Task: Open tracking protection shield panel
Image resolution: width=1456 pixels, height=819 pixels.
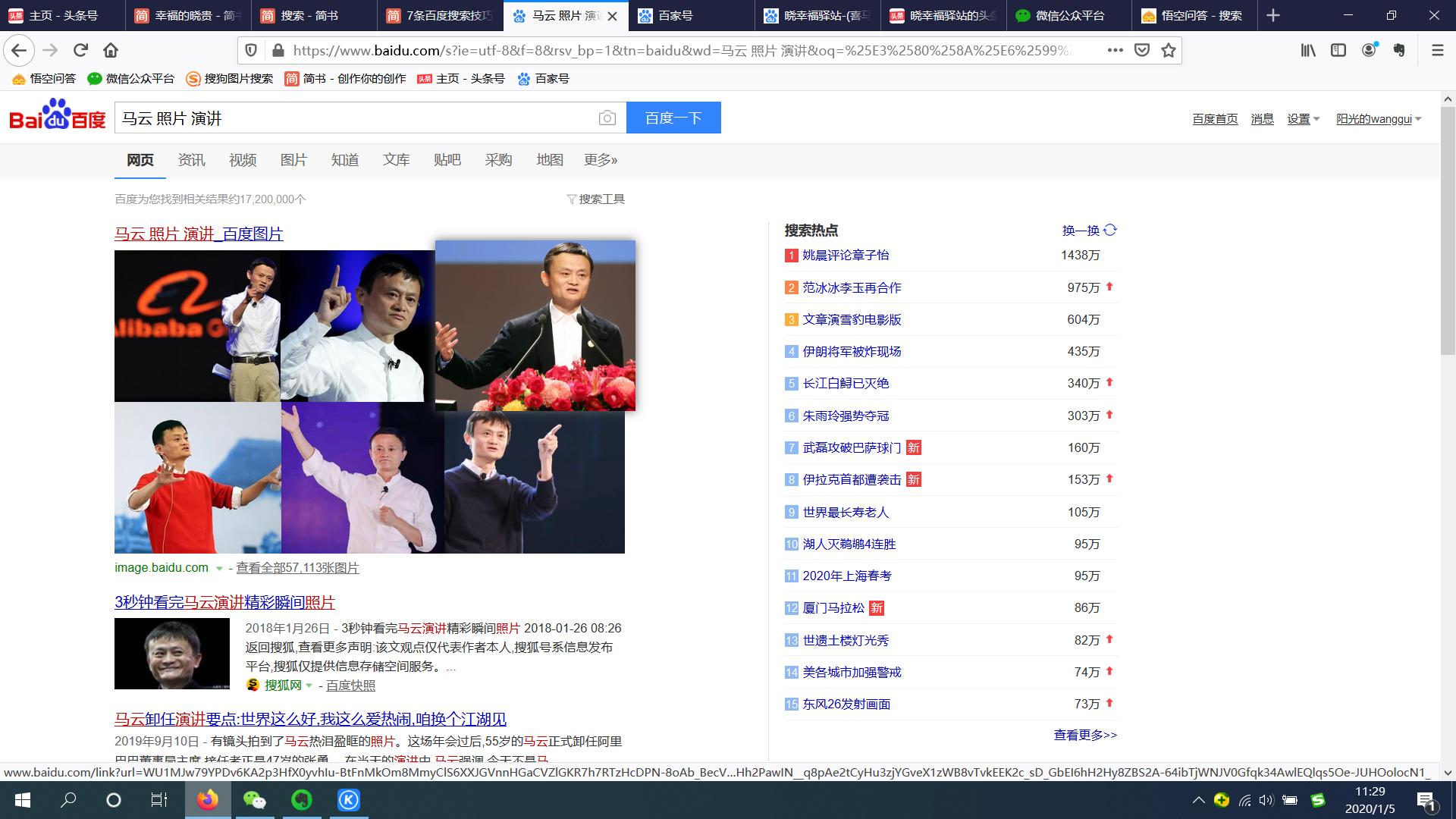Action: point(251,50)
